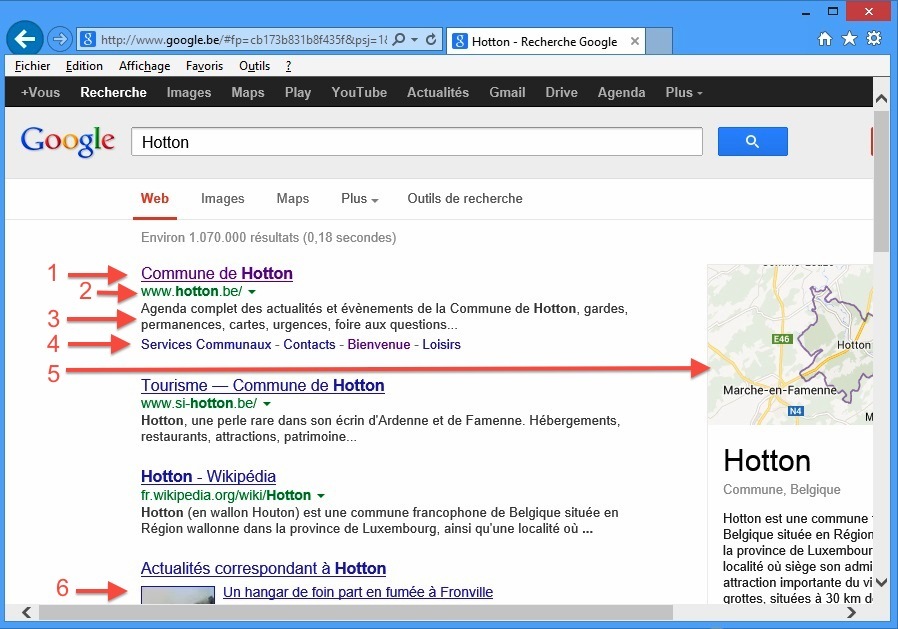
Task: Click Outils de recherche
Action: (x=465, y=199)
